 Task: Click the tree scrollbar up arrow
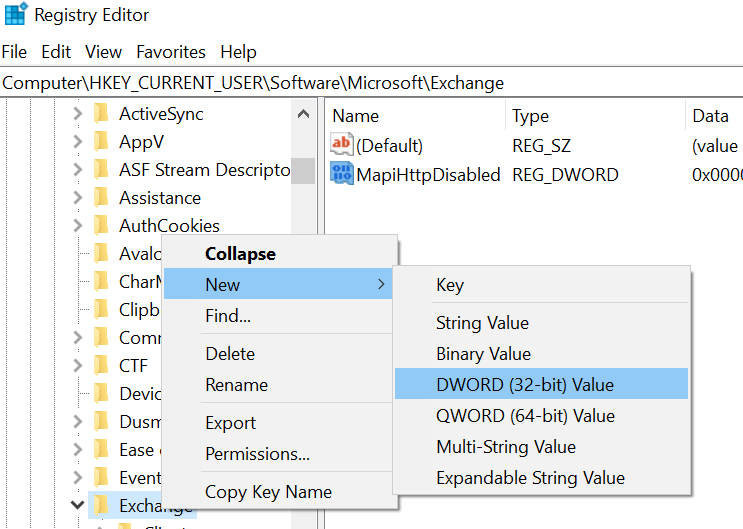tap(303, 114)
